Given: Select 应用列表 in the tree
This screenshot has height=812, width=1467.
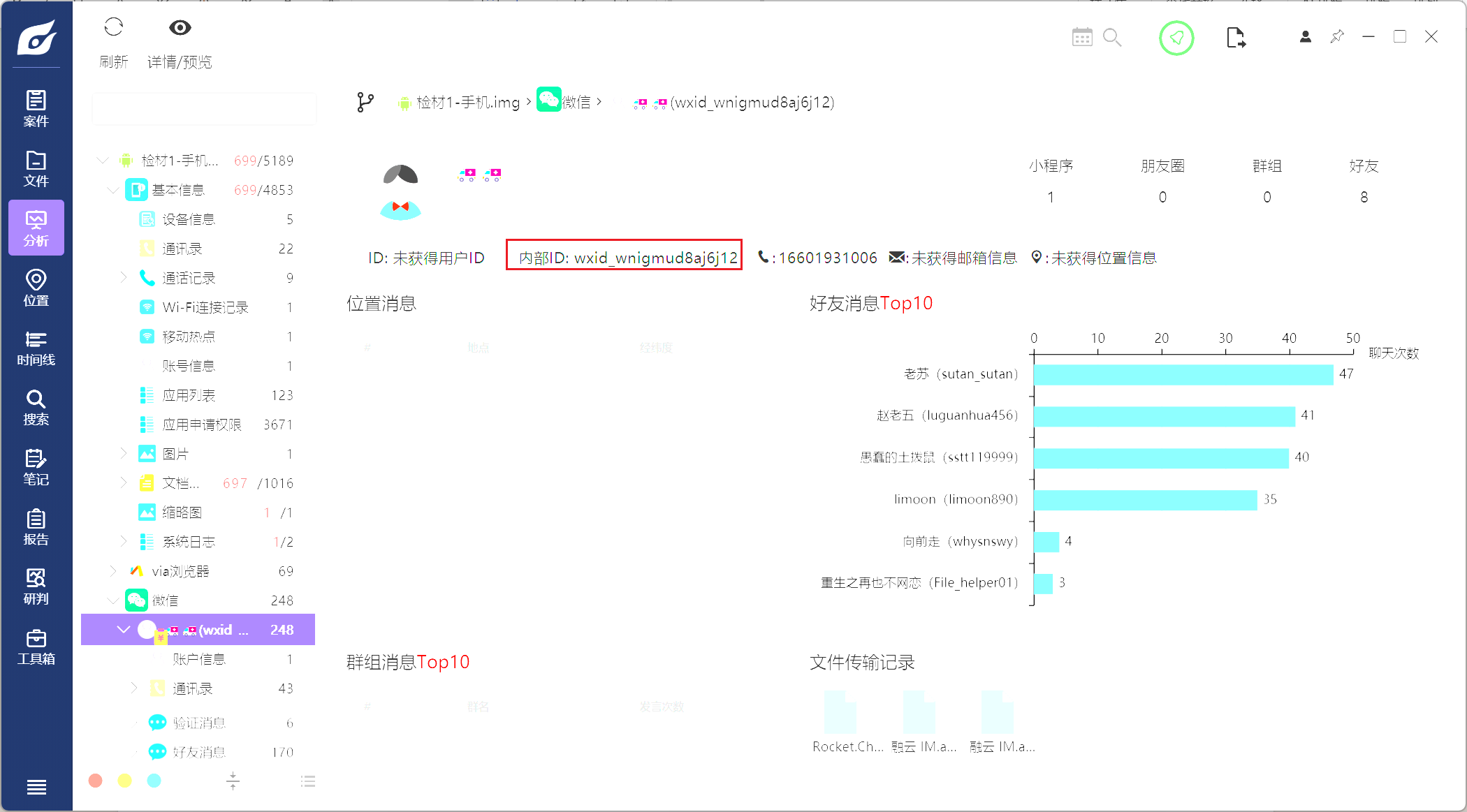Looking at the screenshot, I should click(x=189, y=395).
